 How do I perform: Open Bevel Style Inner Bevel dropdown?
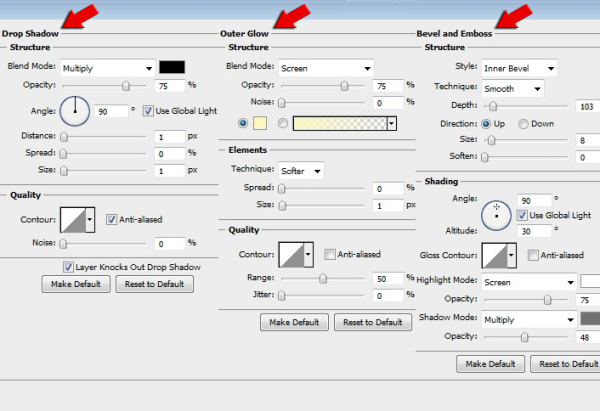tap(520, 68)
